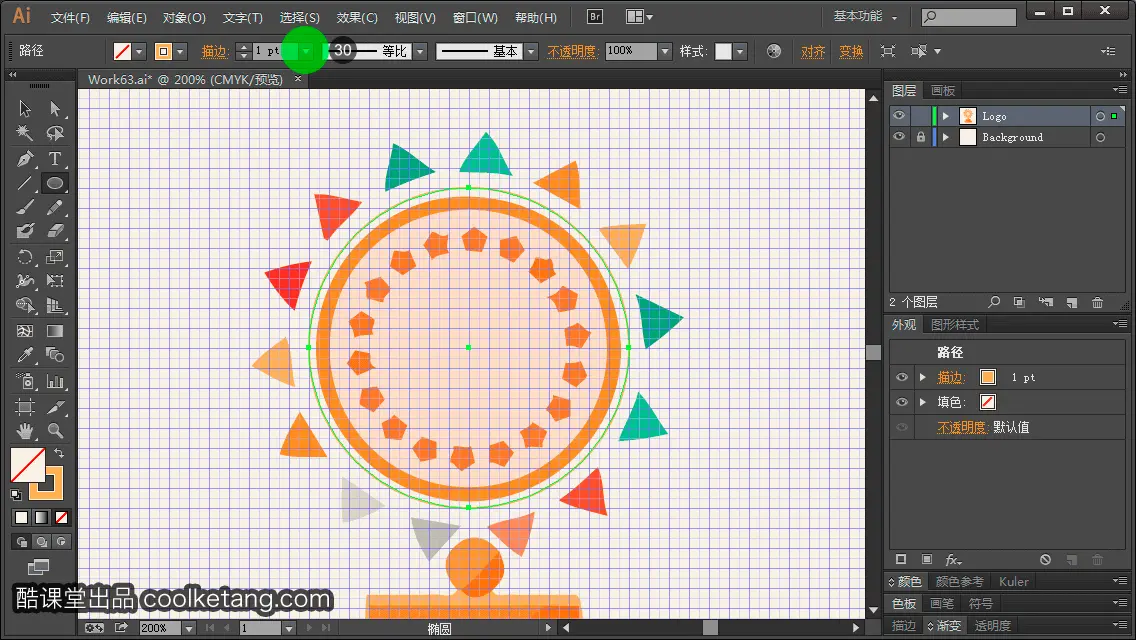The image size is (1136, 640).
Task: Select the Blob Brush tool
Action: click(25, 231)
